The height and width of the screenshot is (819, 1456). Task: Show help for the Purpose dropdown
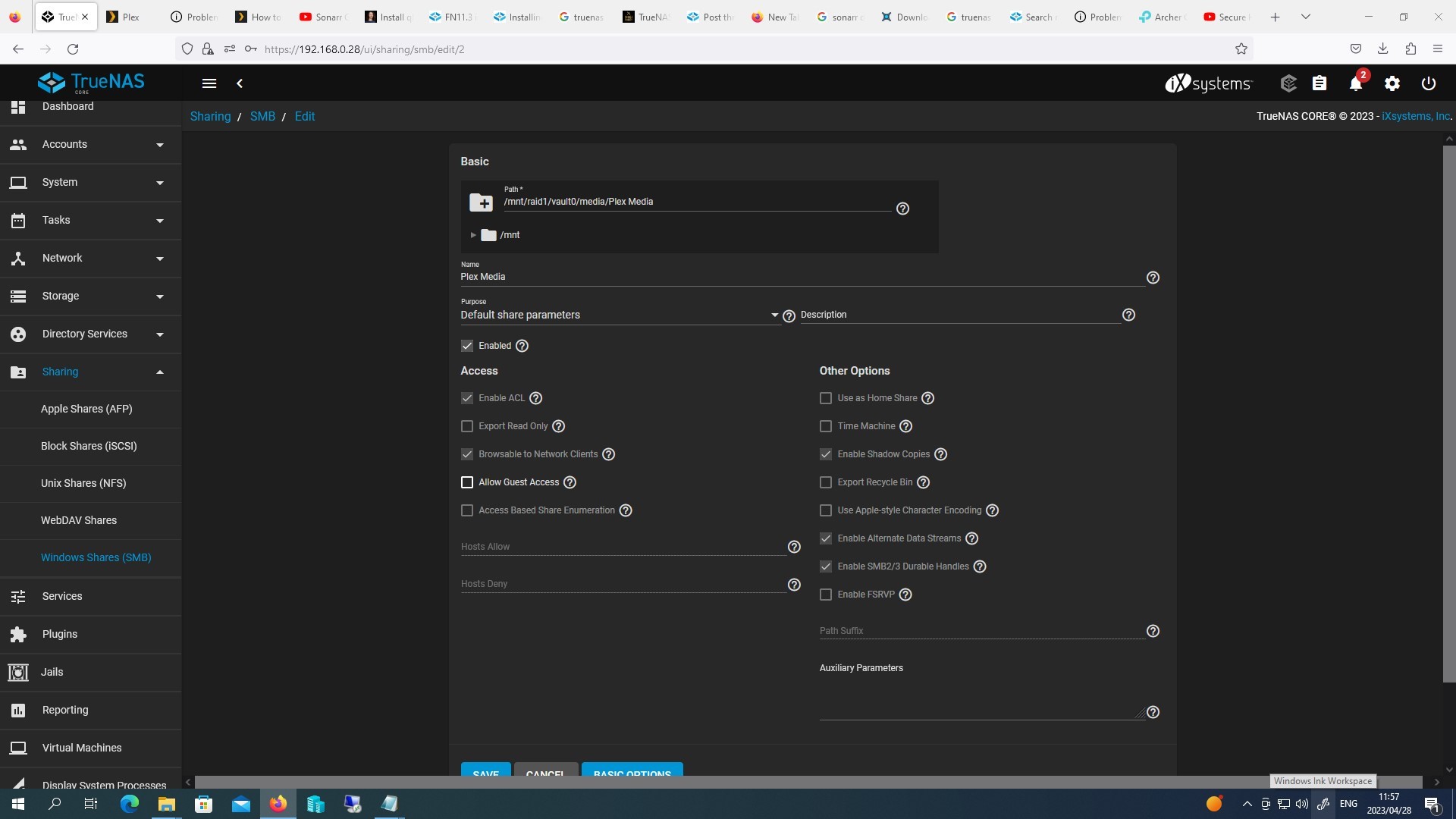pyautogui.click(x=789, y=316)
